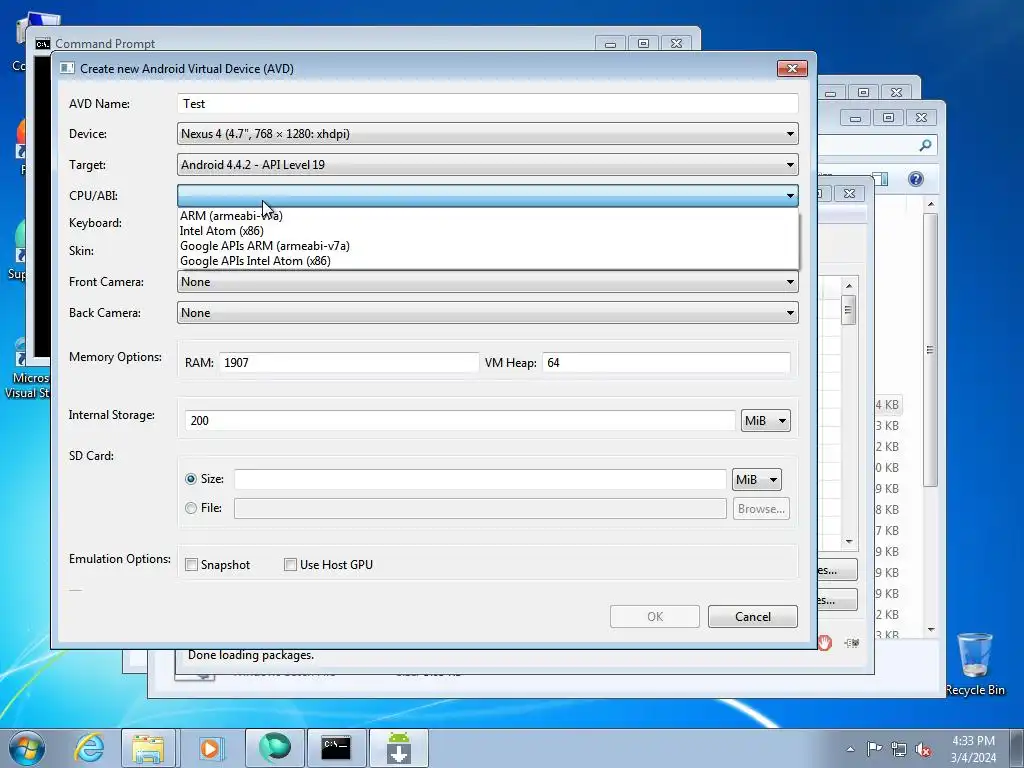This screenshot has width=1024, height=768.
Task: Select the SD Card File radio button
Action: coord(191,507)
